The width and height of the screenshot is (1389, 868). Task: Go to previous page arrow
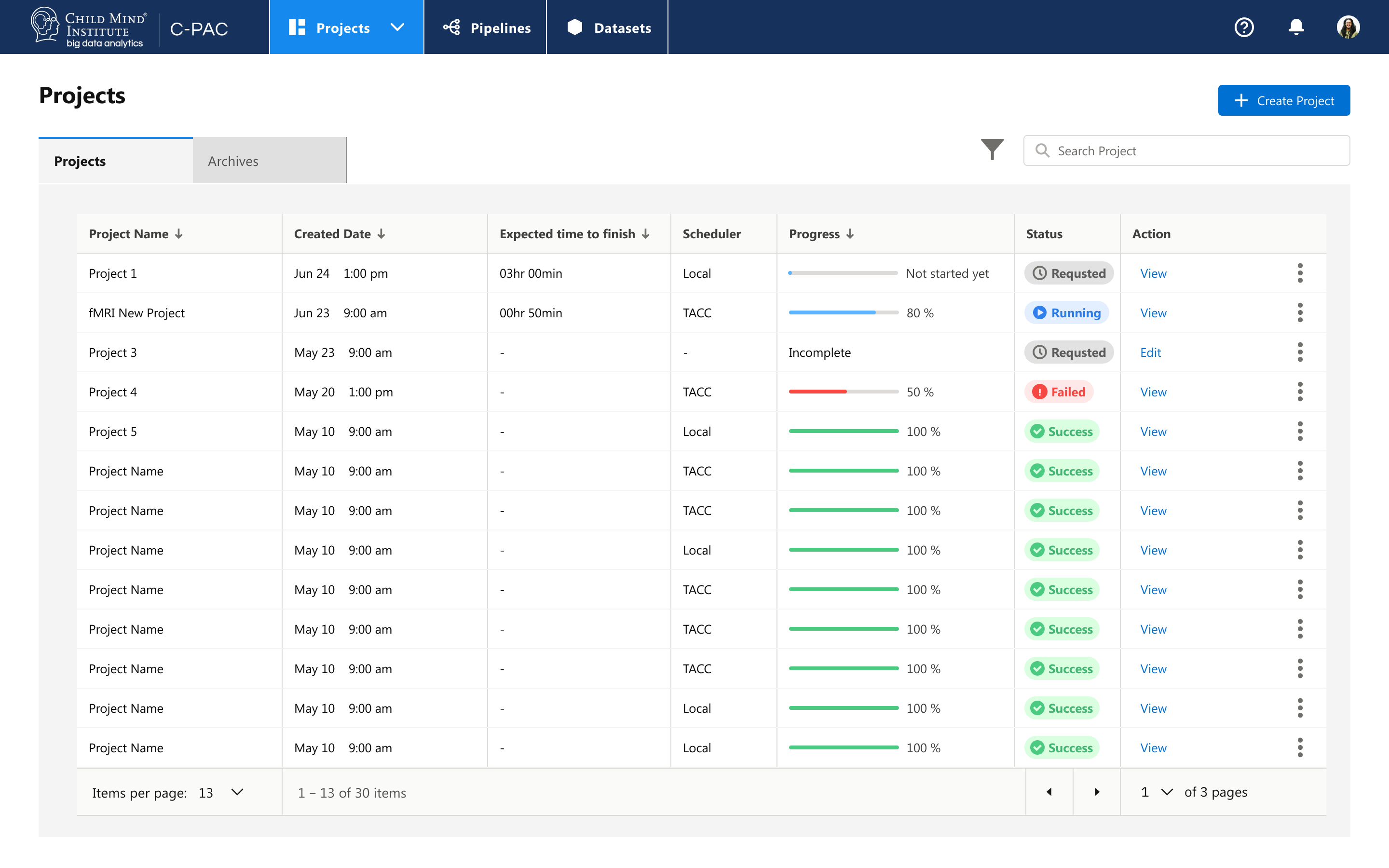[x=1049, y=792]
